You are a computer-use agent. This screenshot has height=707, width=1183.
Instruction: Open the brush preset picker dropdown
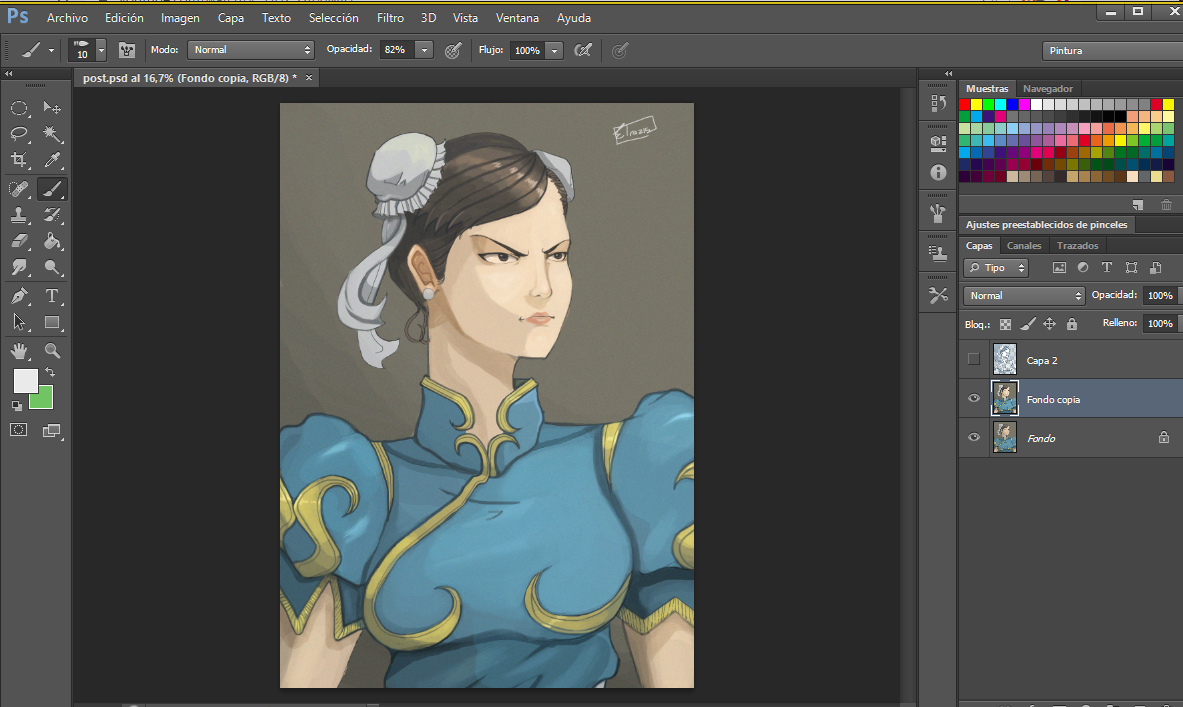tap(101, 50)
